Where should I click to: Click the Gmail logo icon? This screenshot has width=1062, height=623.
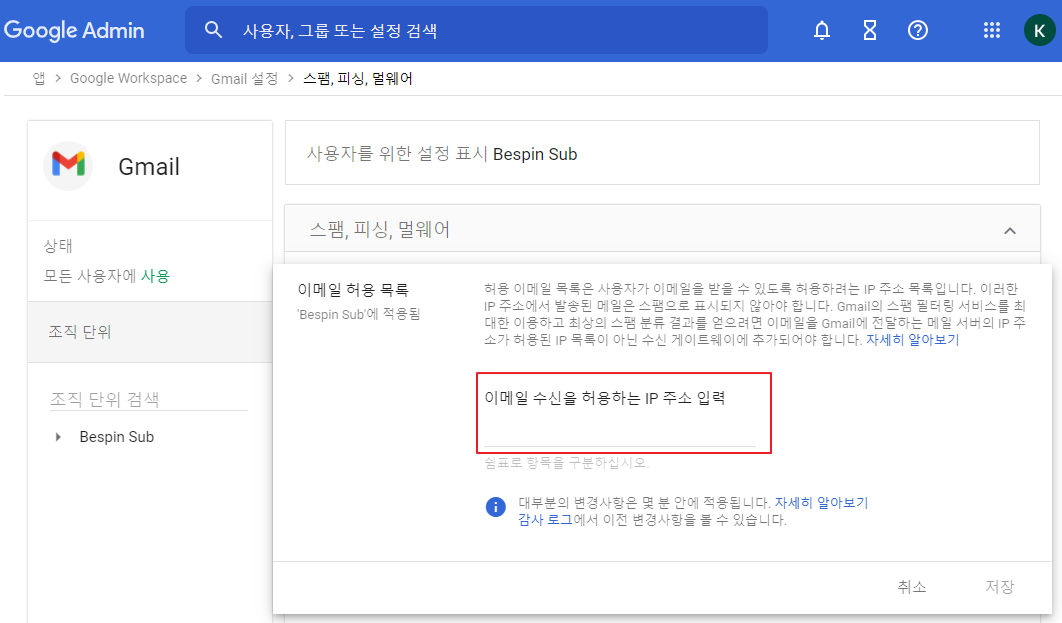tap(68, 165)
